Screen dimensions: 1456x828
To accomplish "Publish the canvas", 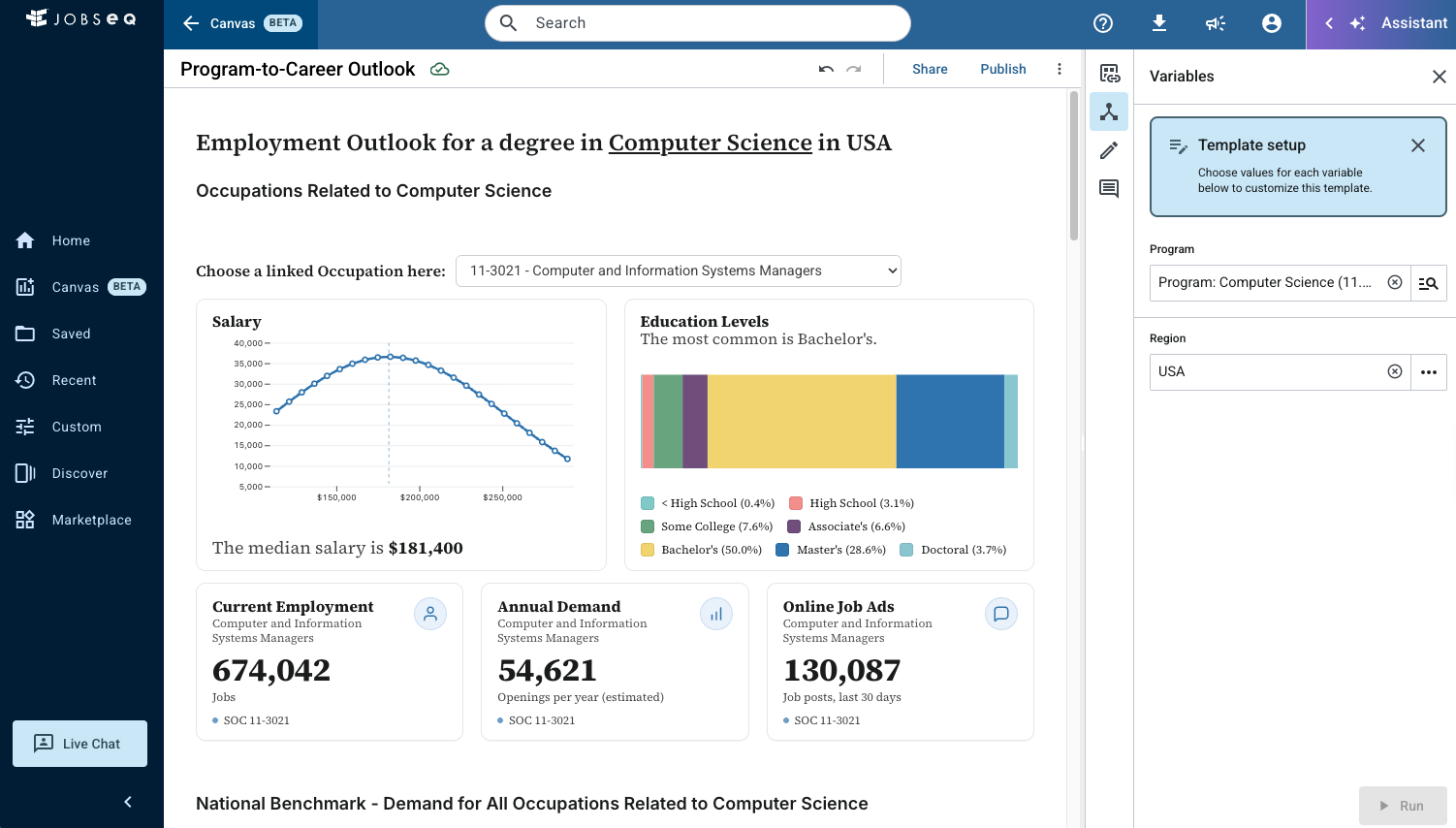I will coord(1003,69).
